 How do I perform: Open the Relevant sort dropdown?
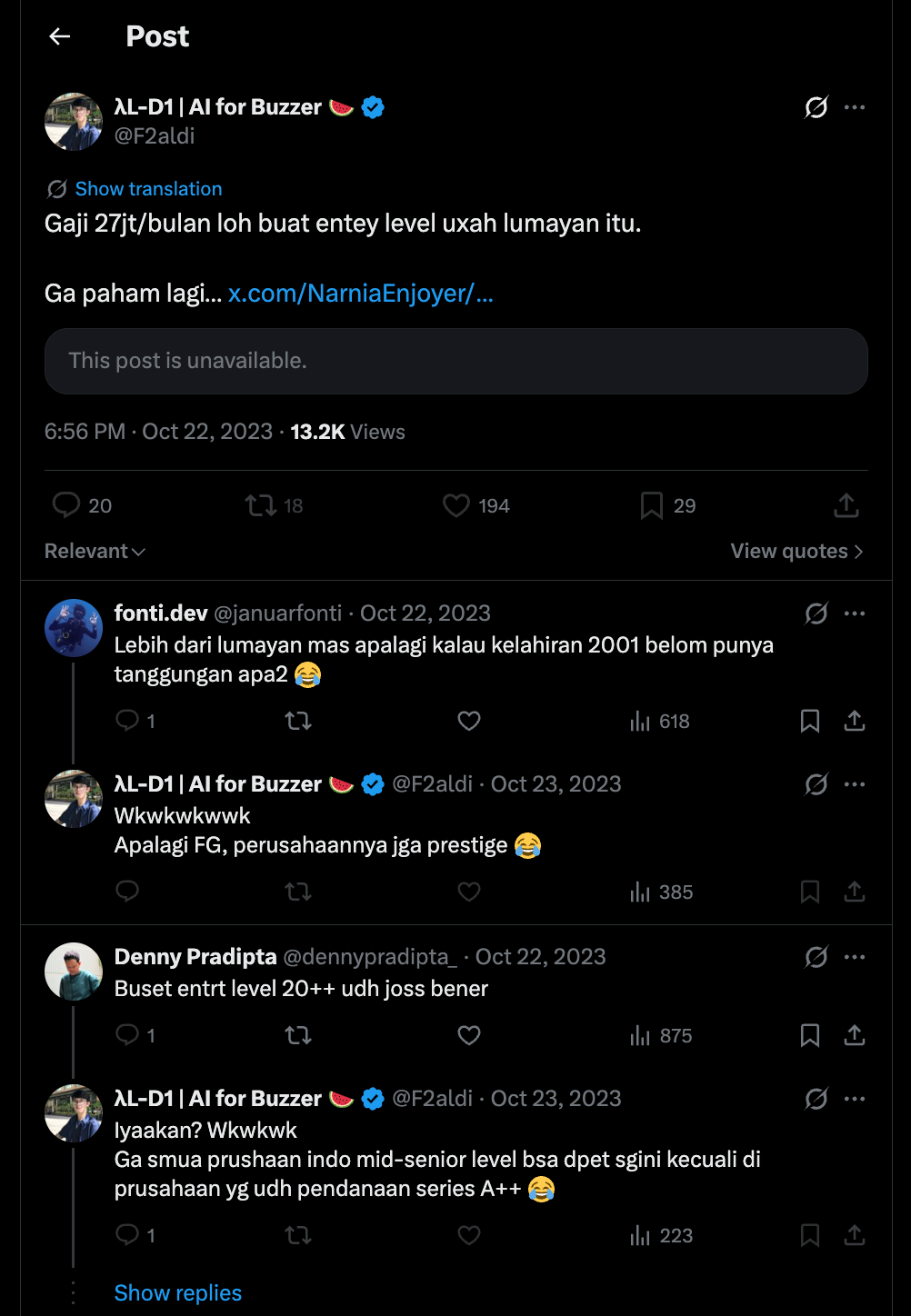[95, 552]
